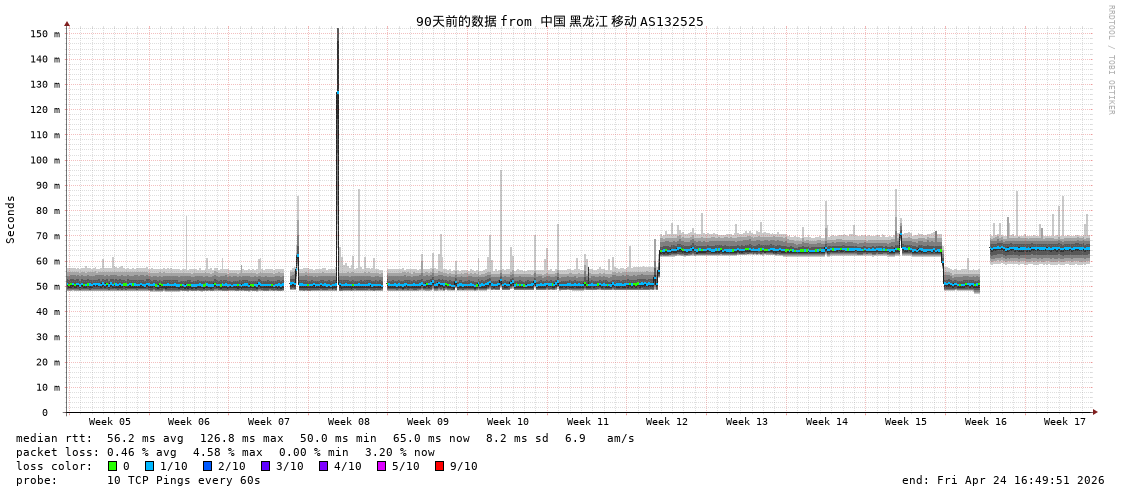Viewport: 1121px width, 494px height.
Task: Click the 50 m y-axis tick label
Action: (47, 286)
